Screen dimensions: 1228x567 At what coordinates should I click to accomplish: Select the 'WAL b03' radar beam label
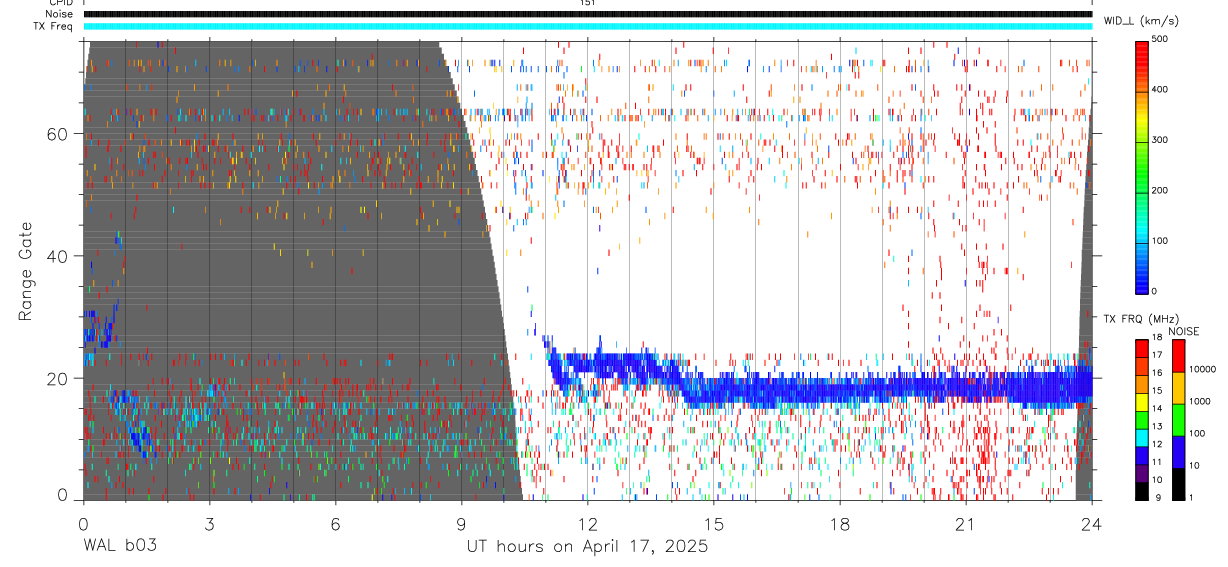[119, 546]
